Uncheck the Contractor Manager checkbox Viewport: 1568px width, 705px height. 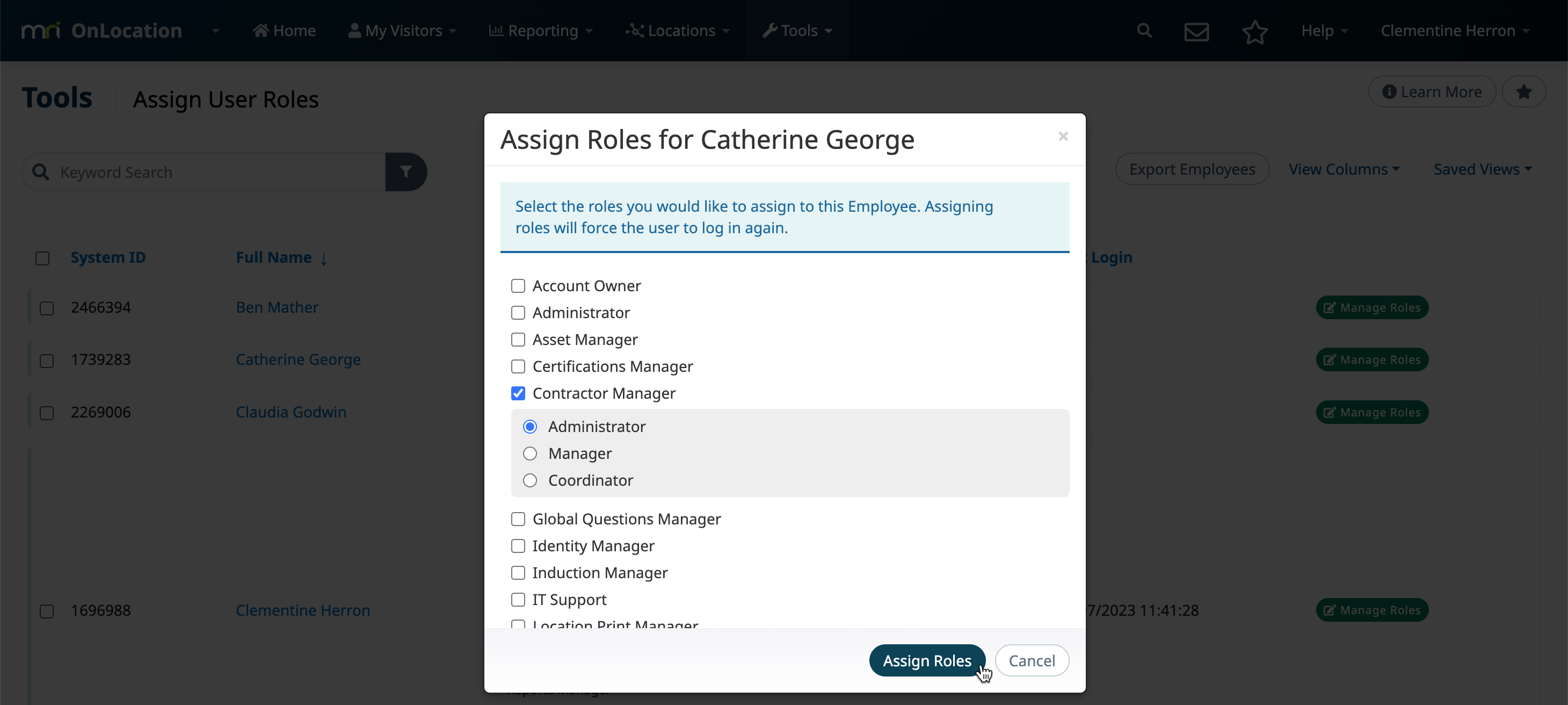click(x=518, y=393)
